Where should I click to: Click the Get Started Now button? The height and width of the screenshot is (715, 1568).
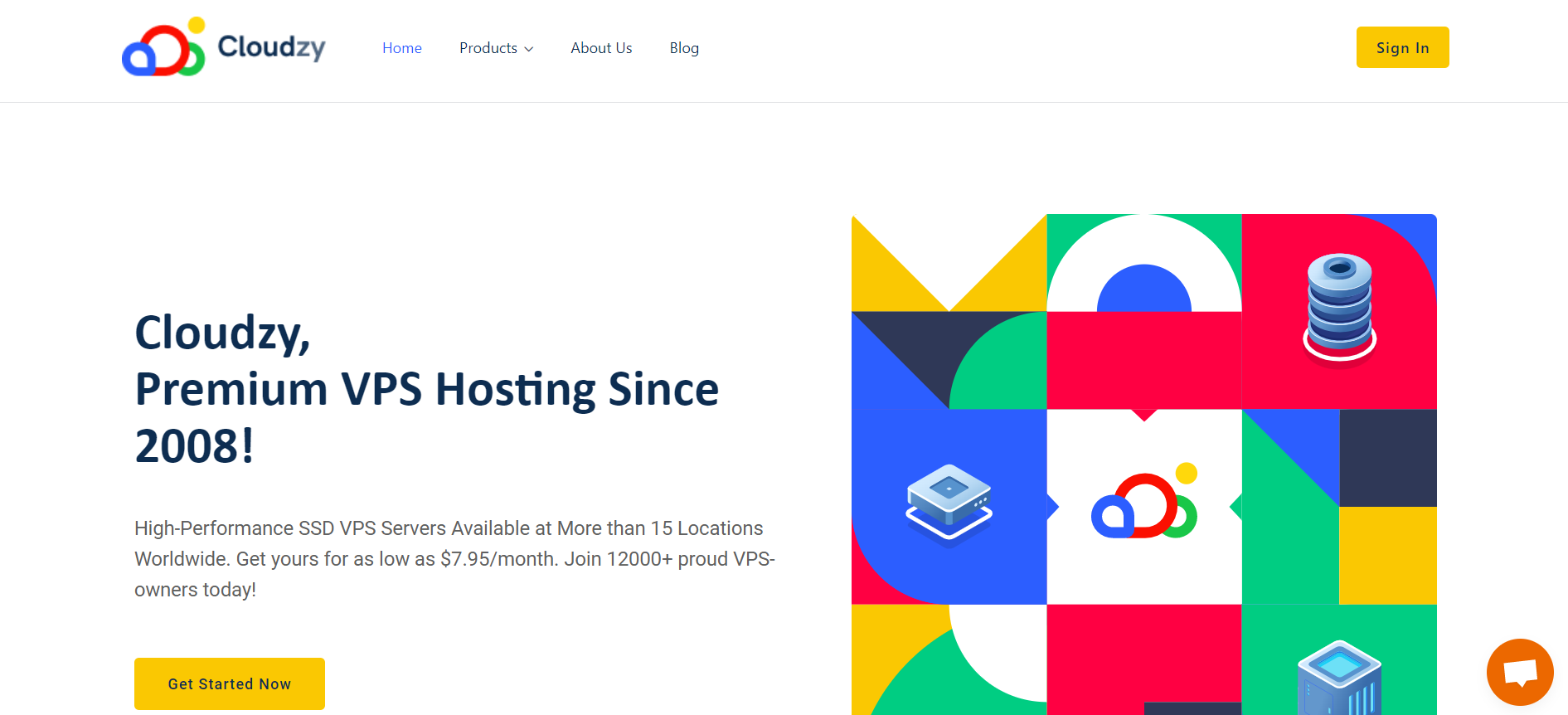click(230, 683)
